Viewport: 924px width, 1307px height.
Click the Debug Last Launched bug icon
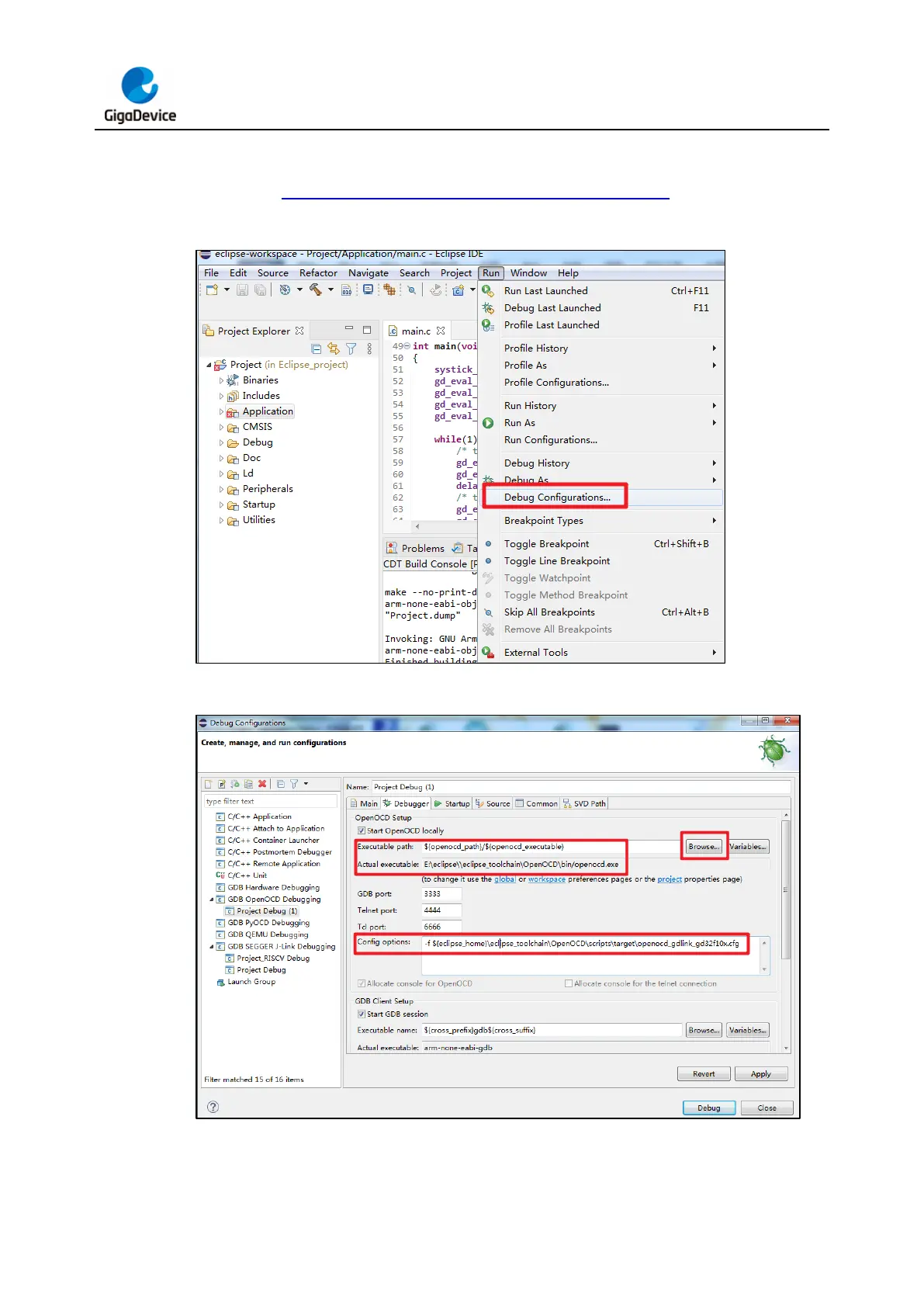488,308
